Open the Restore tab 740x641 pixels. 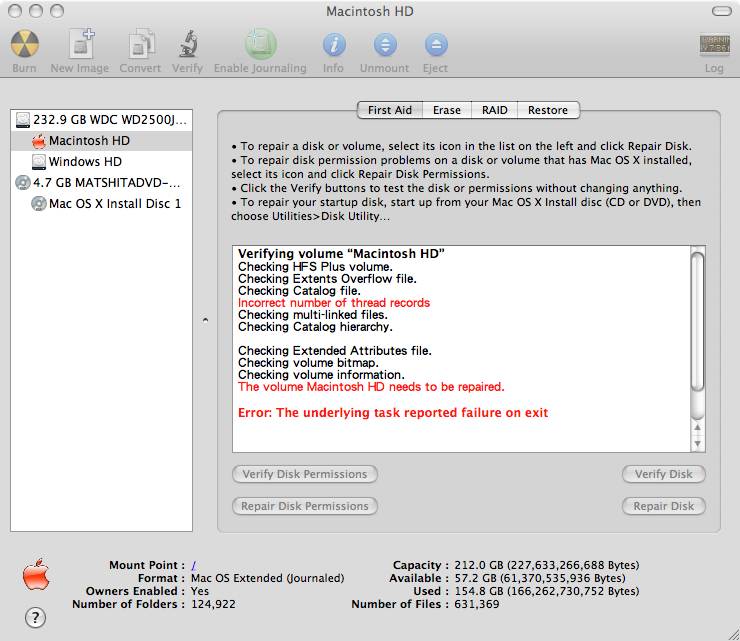[548, 110]
